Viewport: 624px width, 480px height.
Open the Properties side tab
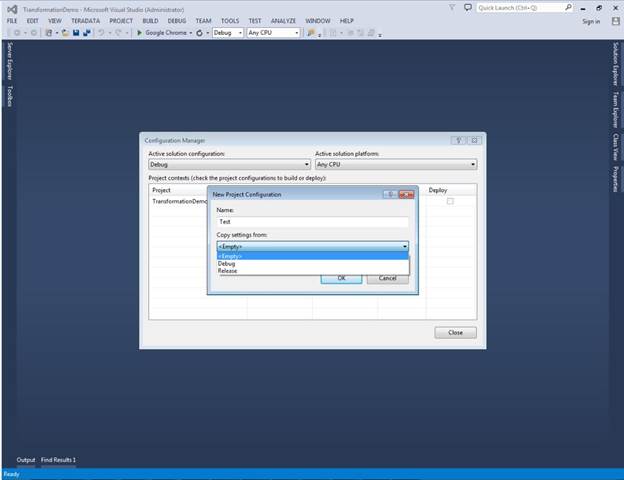[616, 179]
